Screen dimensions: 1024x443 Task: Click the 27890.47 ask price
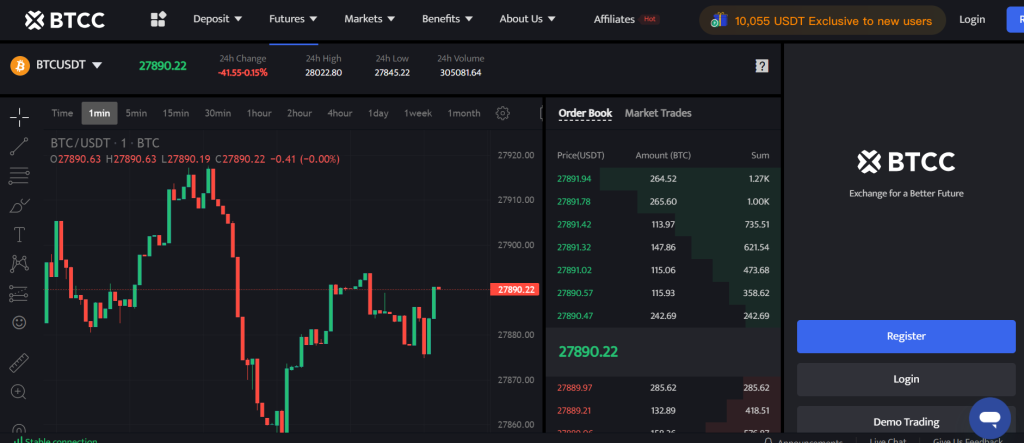click(573, 316)
